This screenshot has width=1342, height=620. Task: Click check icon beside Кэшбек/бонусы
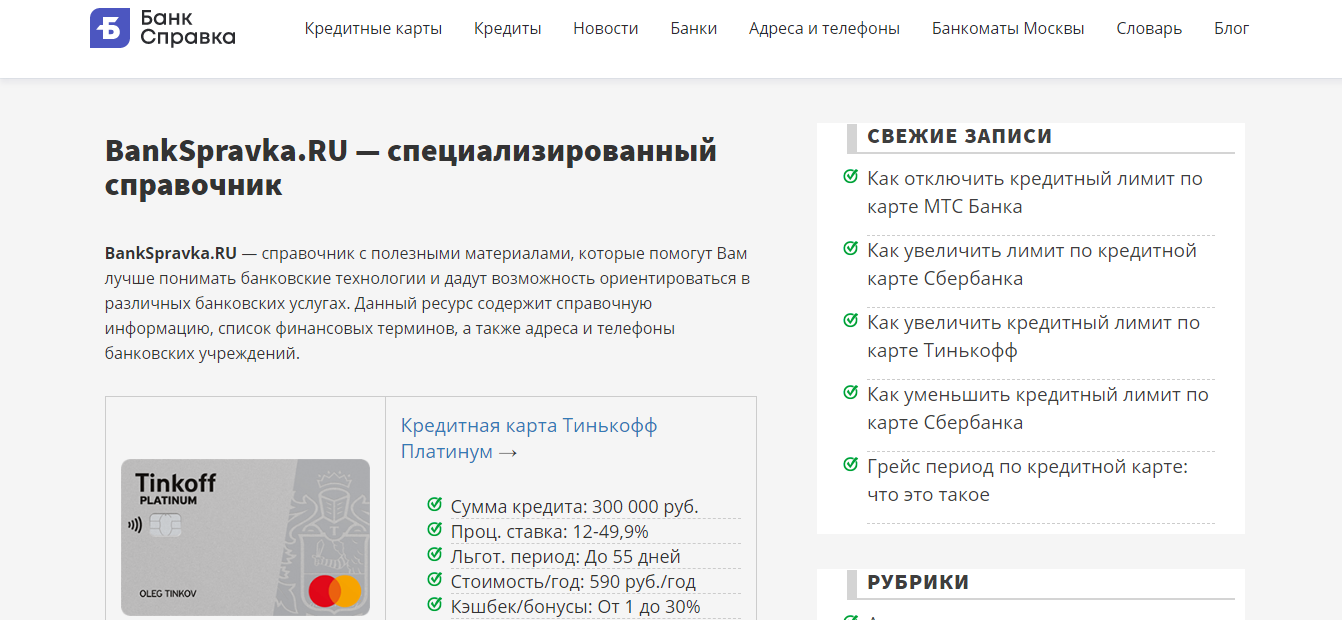434,605
